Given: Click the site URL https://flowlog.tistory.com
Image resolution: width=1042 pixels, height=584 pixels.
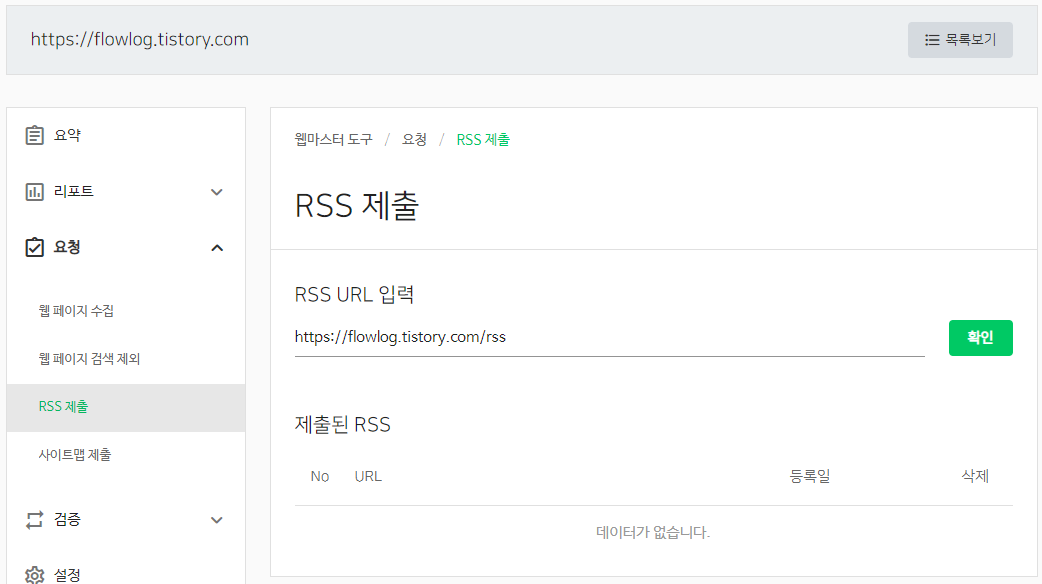Looking at the screenshot, I should [x=140, y=40].
